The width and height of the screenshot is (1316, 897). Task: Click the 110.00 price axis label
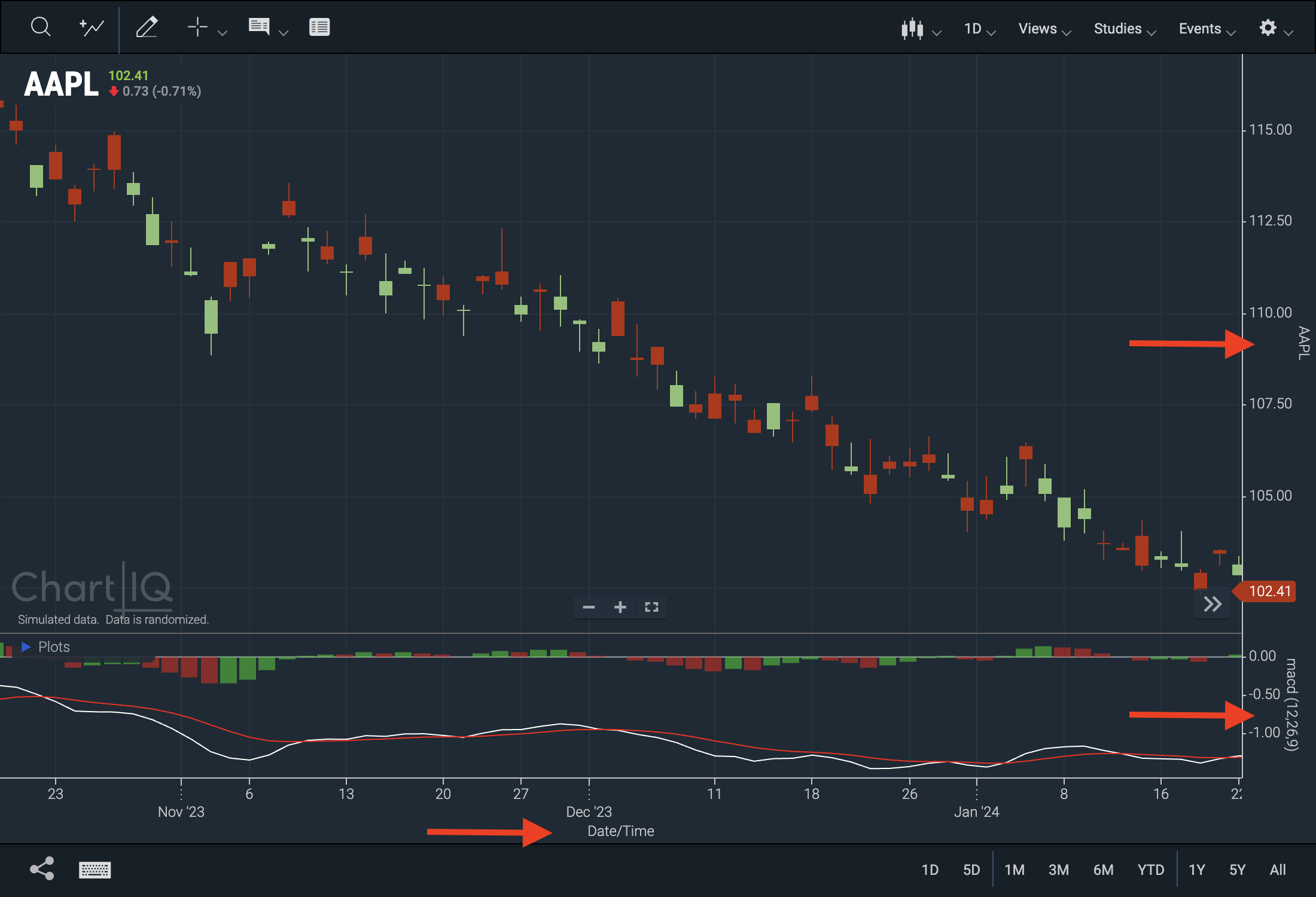[x=1271, y=313]
